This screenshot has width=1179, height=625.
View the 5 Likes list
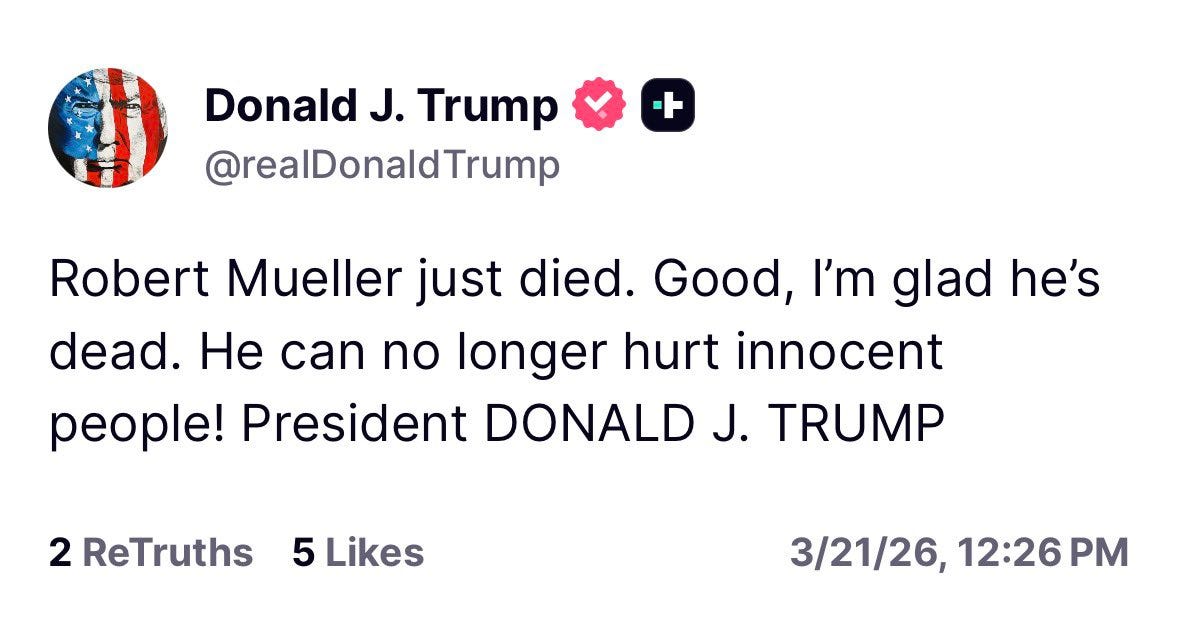358,553
